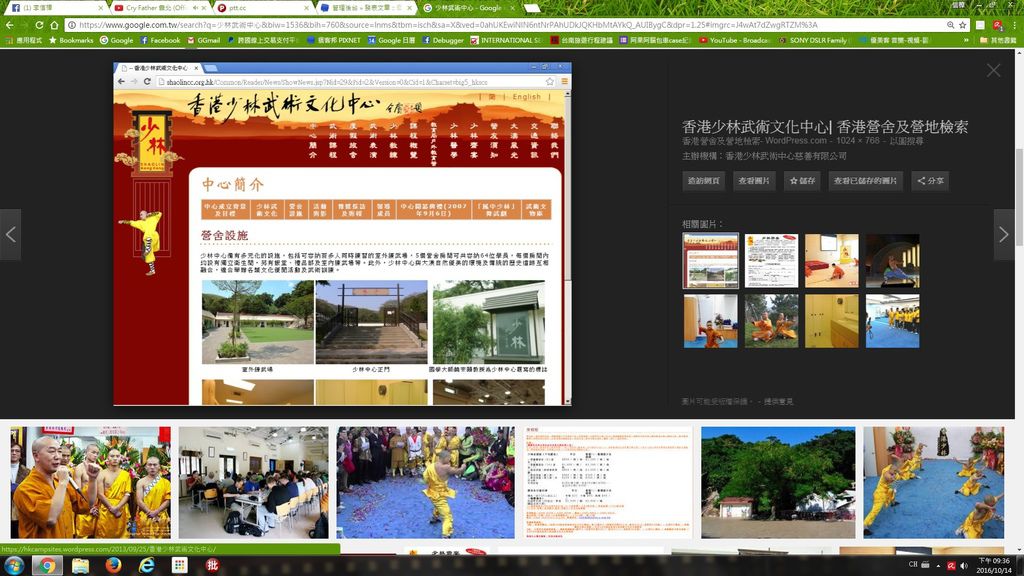Open the red 批 app in taskbar
This screenshot has width=1024, height=576.
pyautogui.click(x=212, y=565)
